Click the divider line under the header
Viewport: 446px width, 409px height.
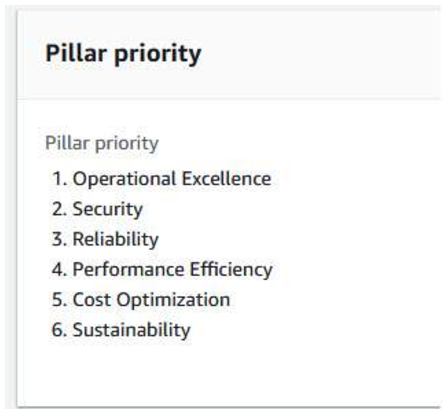[x=229, y=99]
